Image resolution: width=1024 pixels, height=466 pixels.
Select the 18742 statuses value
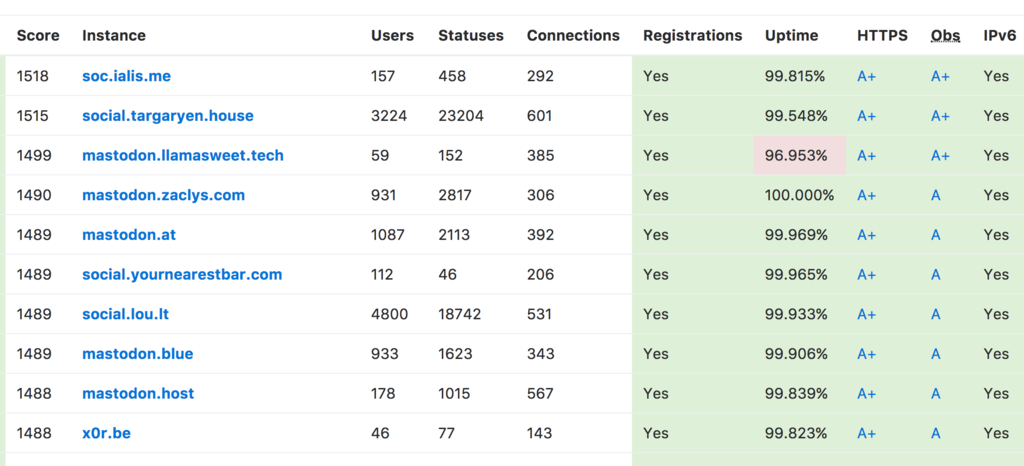460,315
